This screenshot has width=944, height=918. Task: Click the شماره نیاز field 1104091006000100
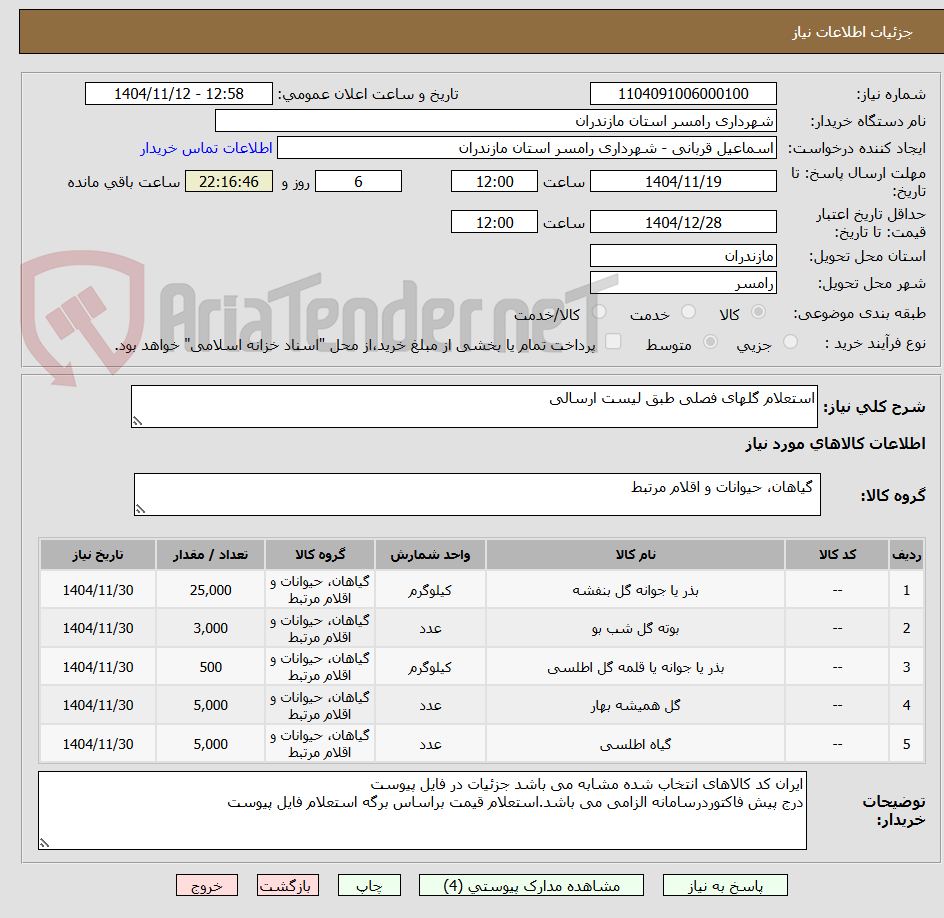683,94
